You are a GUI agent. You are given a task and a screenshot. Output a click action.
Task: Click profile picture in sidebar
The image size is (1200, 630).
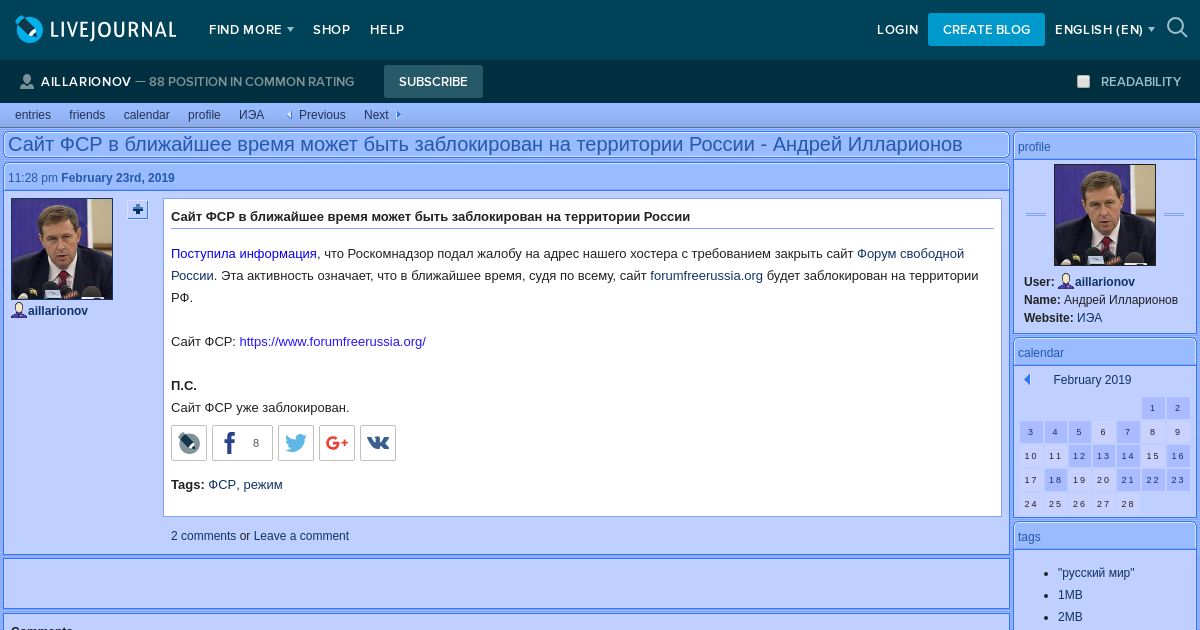pyautogui.click(x=1105, y=215)
